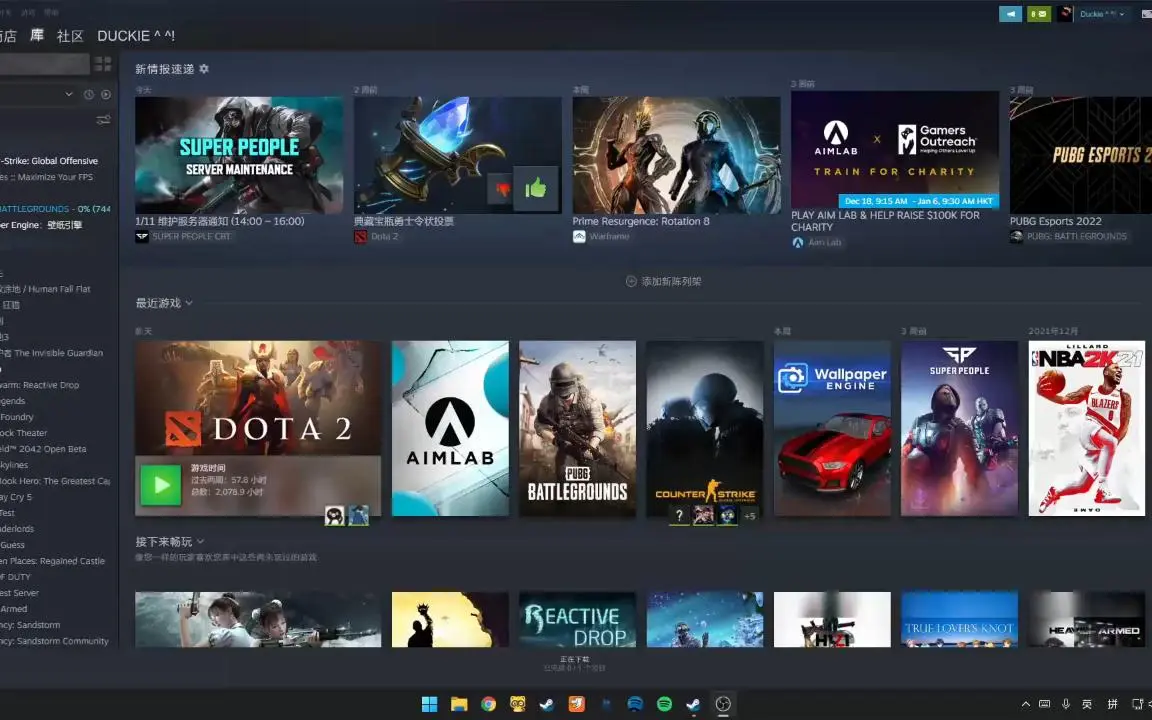The image size is (1152, 720).
Task: Open the Dota 2 treasure vote news thumbnail
Action: pyautogui.click(x=458, y=155)
